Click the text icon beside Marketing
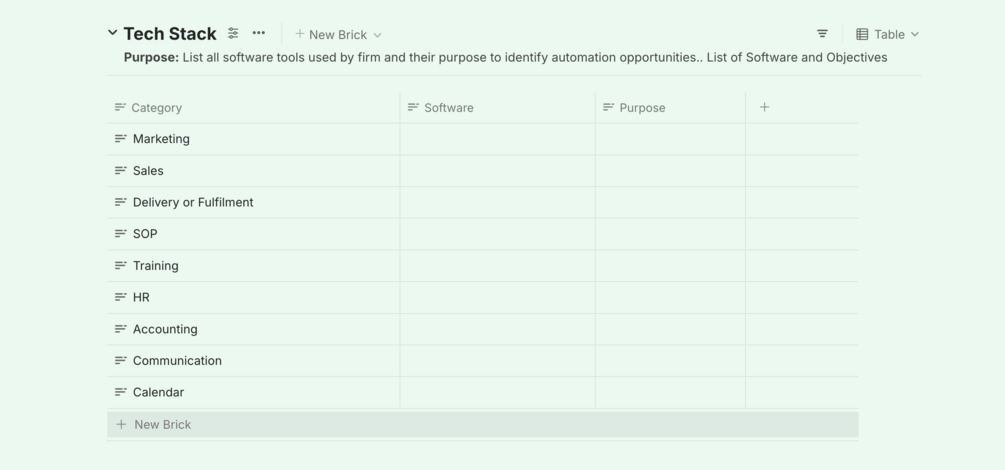The image size is (1005, 470). 120,139
